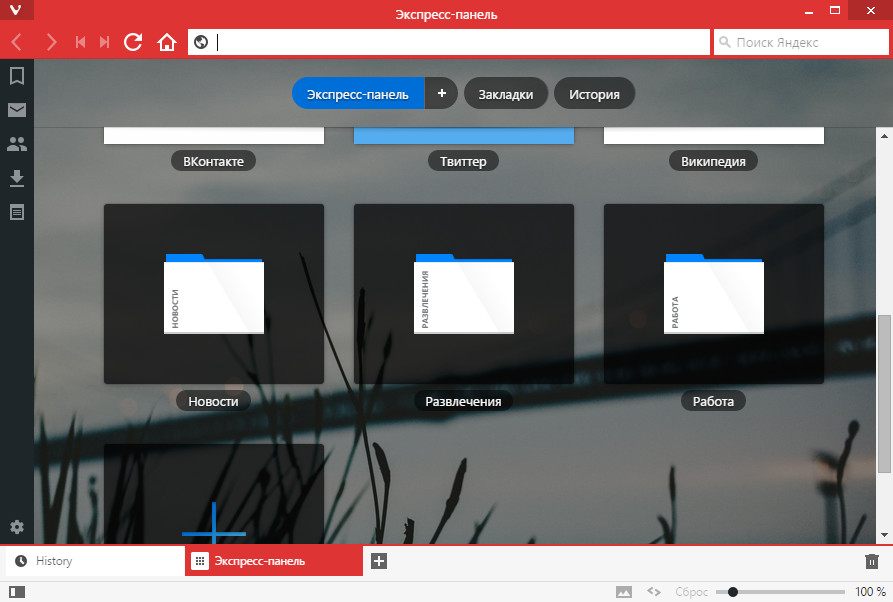Open the Contacts side panel
Viewport: 893px width, 602px height.
pyautogui.click(x=17, y=144)
